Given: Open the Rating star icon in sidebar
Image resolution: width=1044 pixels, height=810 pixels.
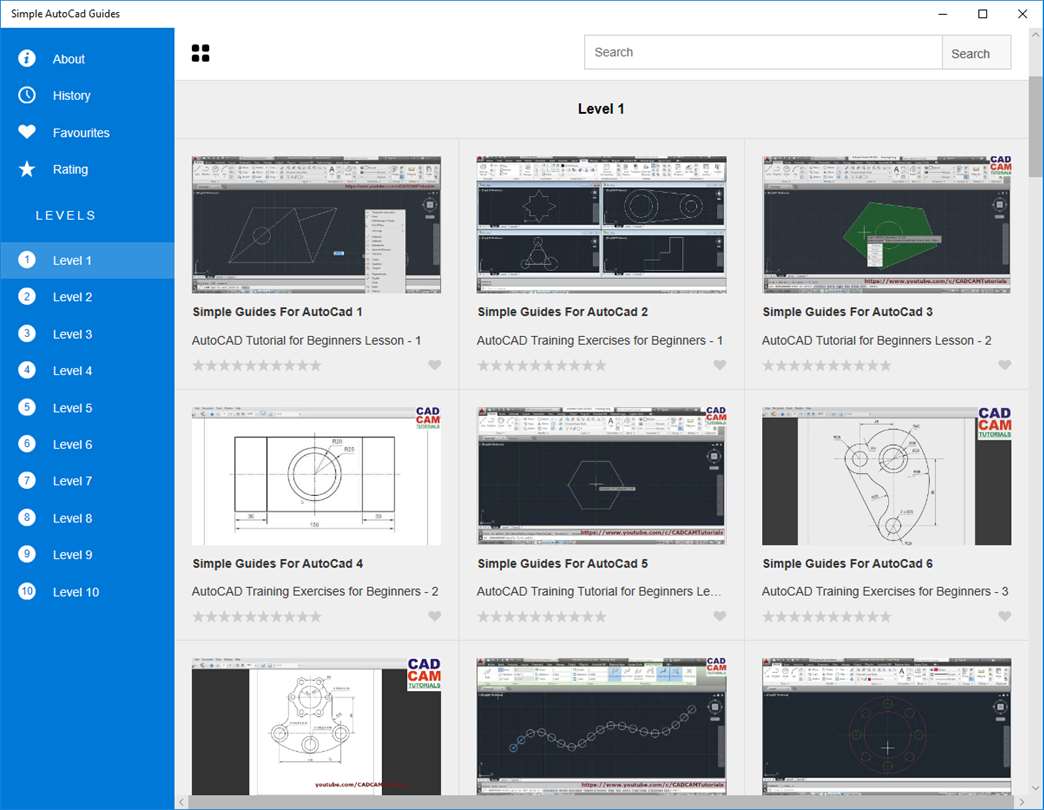Looking at the screenshot, I should click(27, 169).
